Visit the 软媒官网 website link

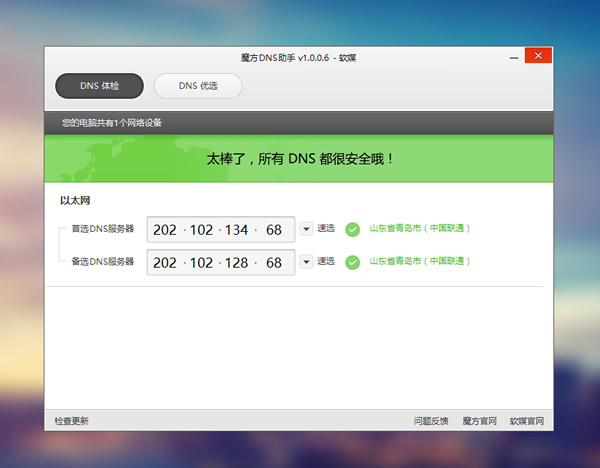[x=526, y=421]
